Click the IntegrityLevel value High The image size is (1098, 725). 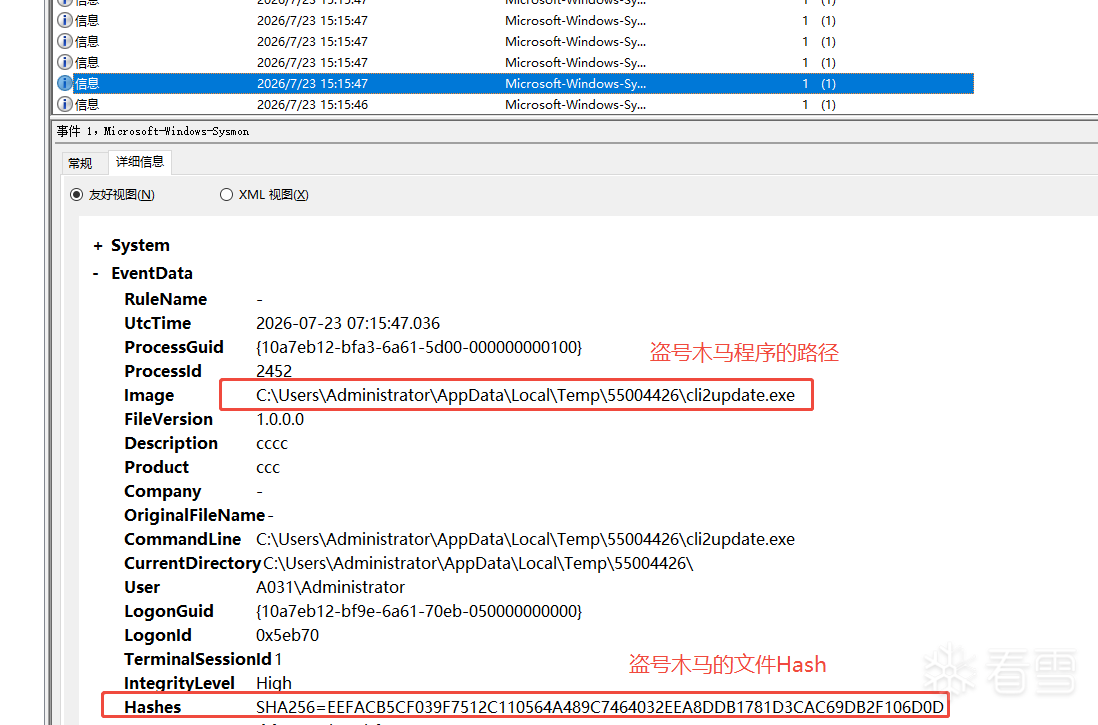click(x=274, y=683)
